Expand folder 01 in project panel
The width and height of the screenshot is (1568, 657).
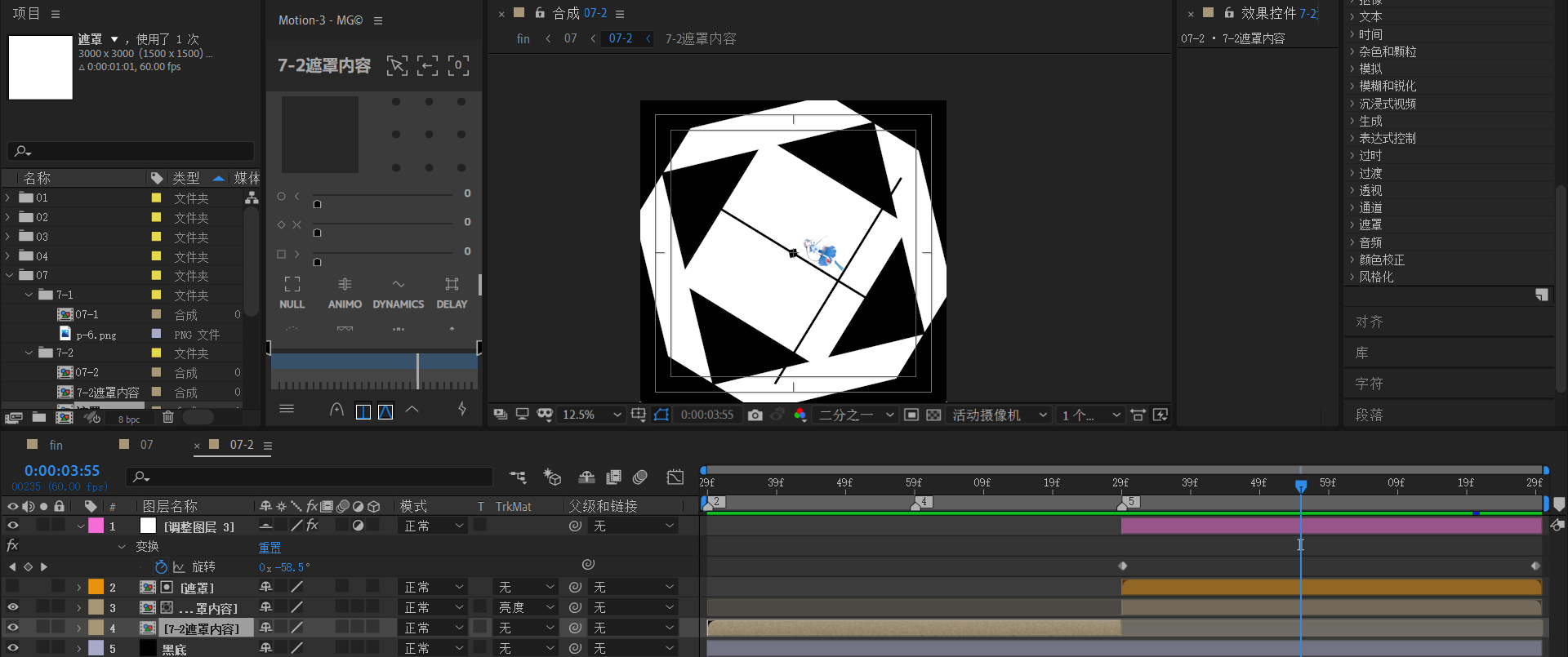8,198
